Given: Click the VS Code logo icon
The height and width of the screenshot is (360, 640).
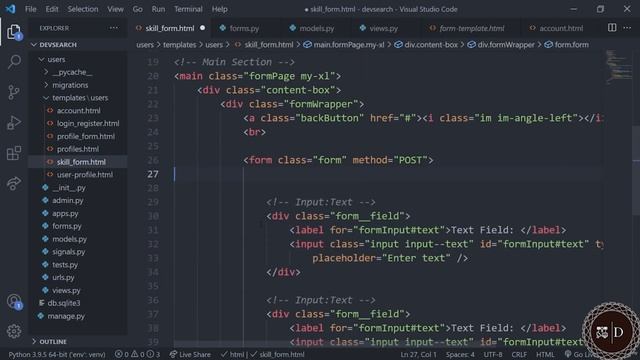Looking at the screenshot, I should [11, 9].
